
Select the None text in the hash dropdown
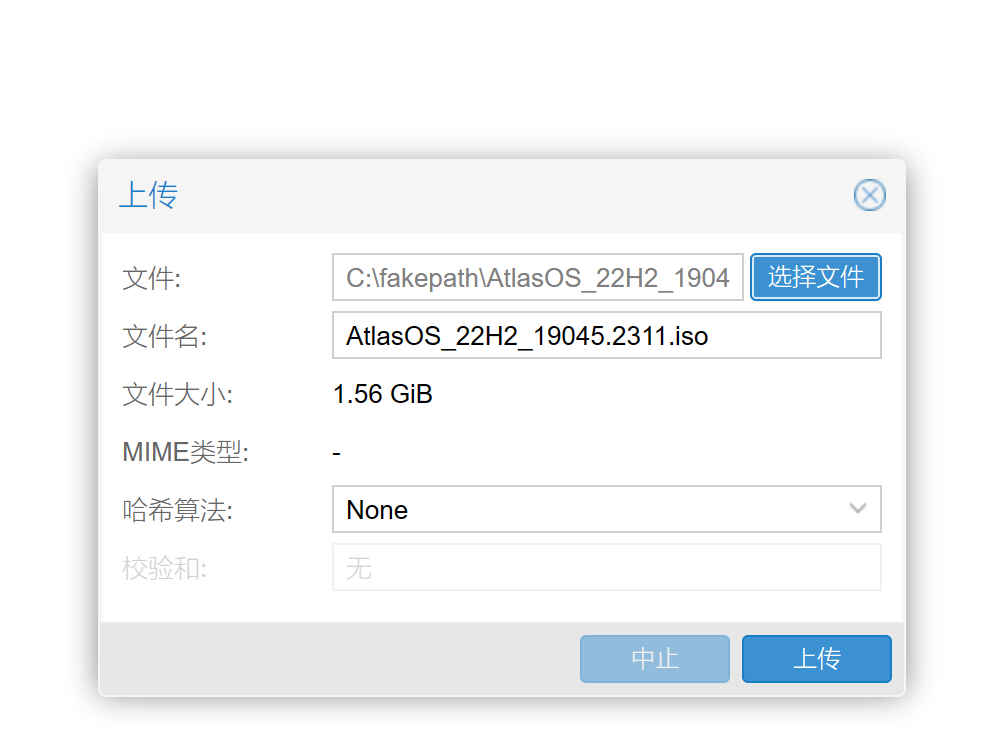click(x=377, y=510)
